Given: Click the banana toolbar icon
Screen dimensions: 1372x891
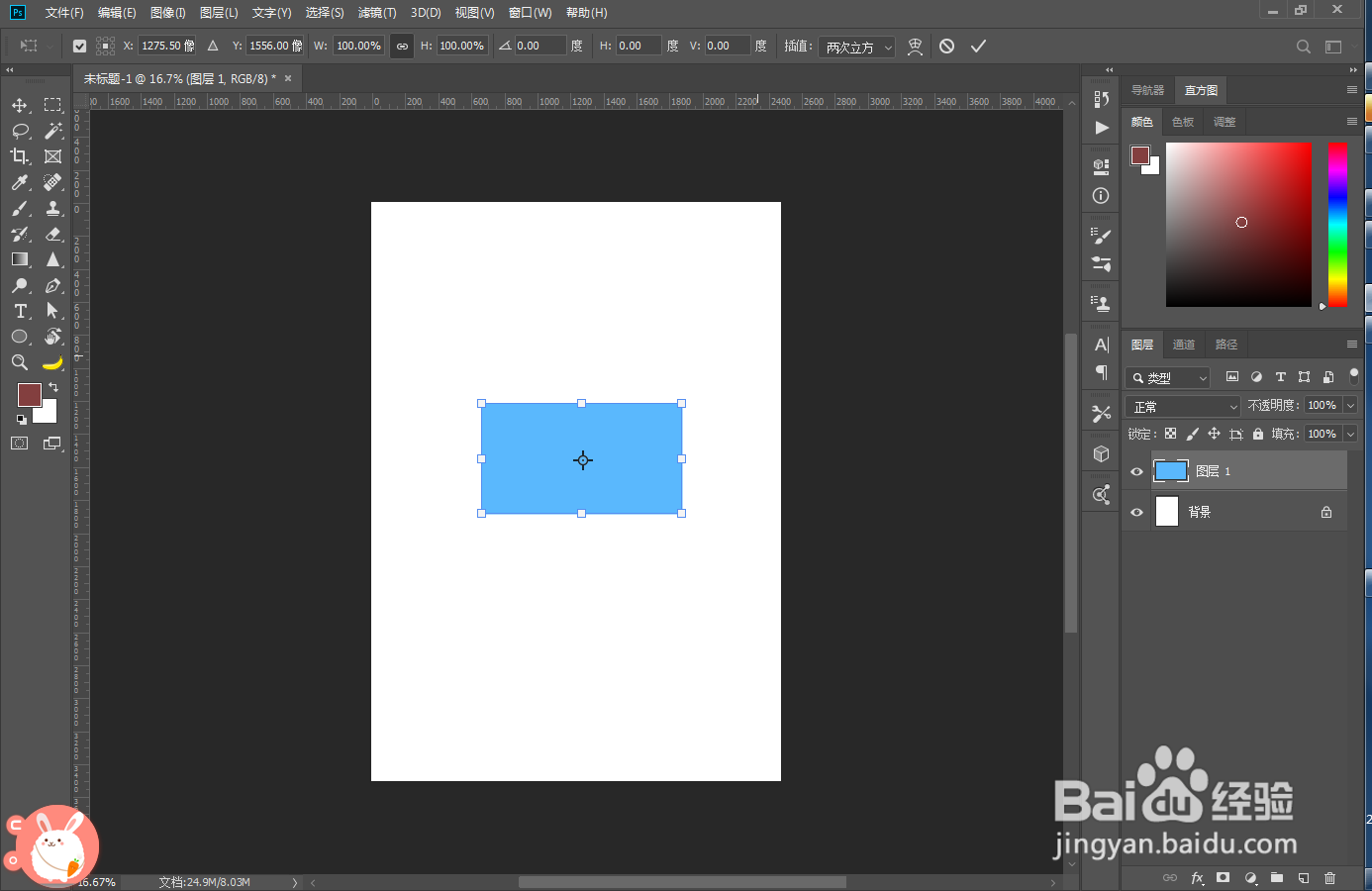Looking at the screenshot, I should [53, 362].
